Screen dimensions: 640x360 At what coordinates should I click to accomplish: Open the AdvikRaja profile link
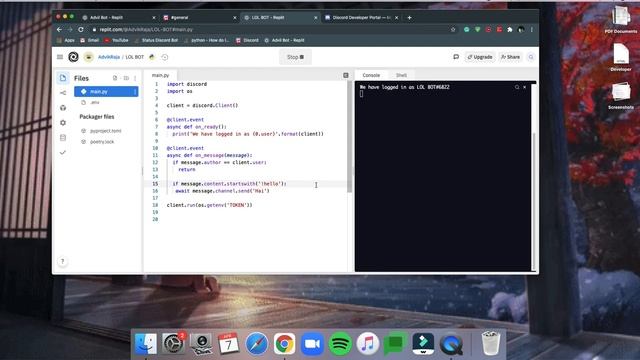tap(109, 57)
